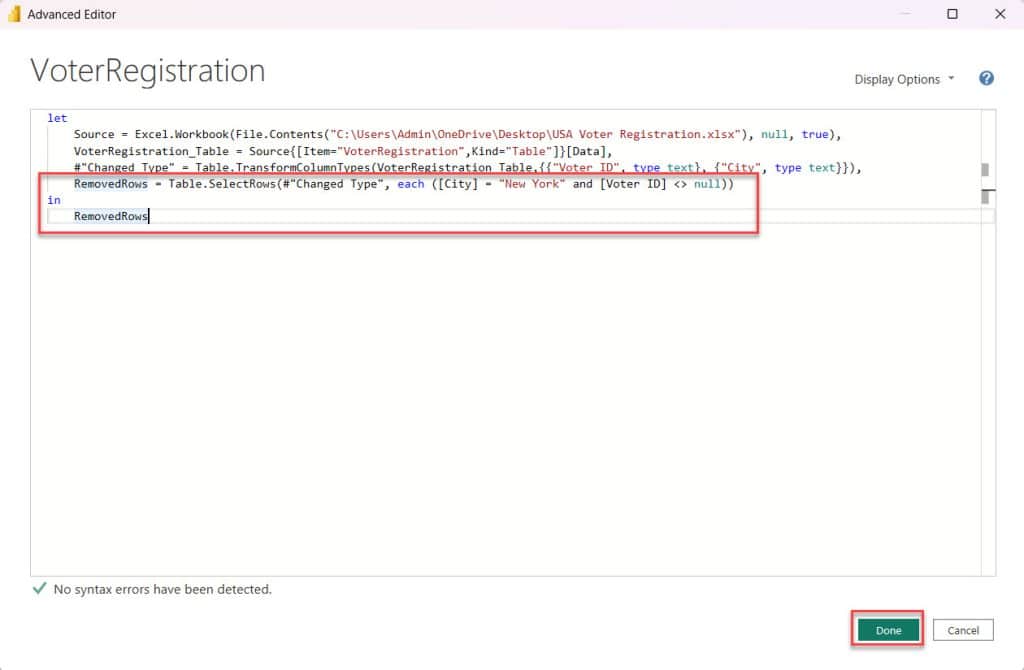Close the Advanced Editor window

coord(1000,14)
